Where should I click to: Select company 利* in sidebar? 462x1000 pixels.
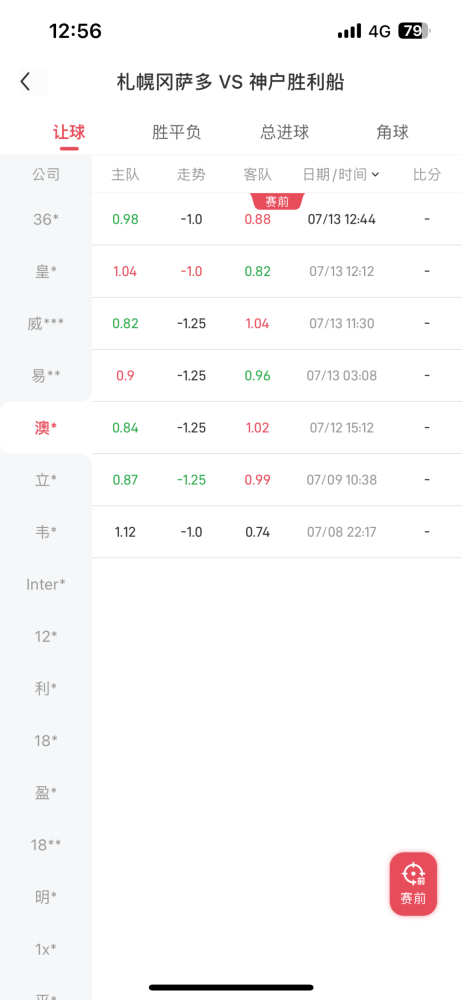(x=46, y=689)
